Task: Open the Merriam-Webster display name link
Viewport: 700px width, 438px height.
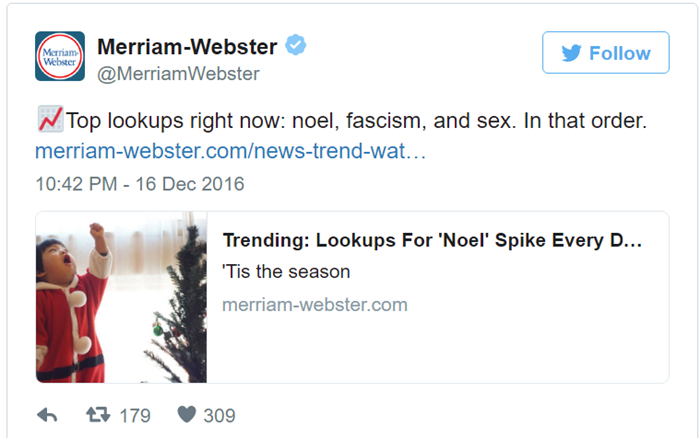Action: [x=188, y=46]
